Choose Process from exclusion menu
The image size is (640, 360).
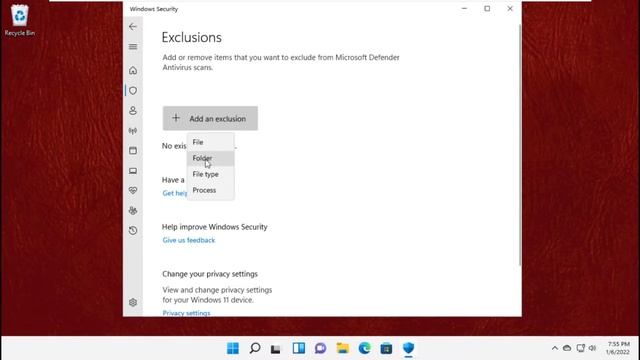point(211,190)
